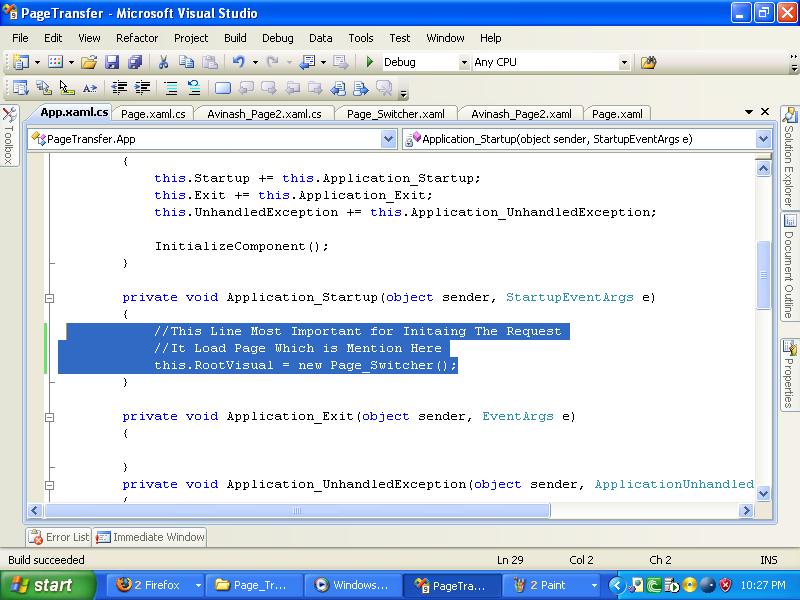
Task: Open the Any CPU platform dropdown
Action: [624, 62]
